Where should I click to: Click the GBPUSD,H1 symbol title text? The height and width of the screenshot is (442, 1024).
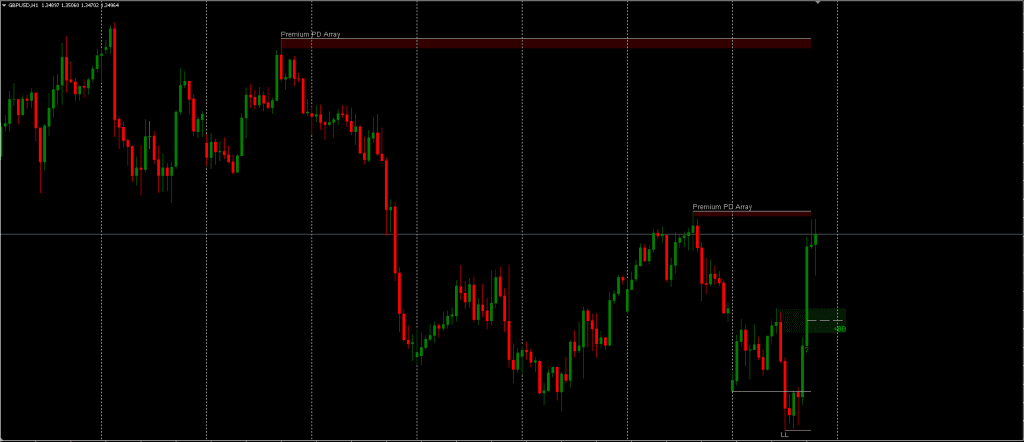pos(24,5)
